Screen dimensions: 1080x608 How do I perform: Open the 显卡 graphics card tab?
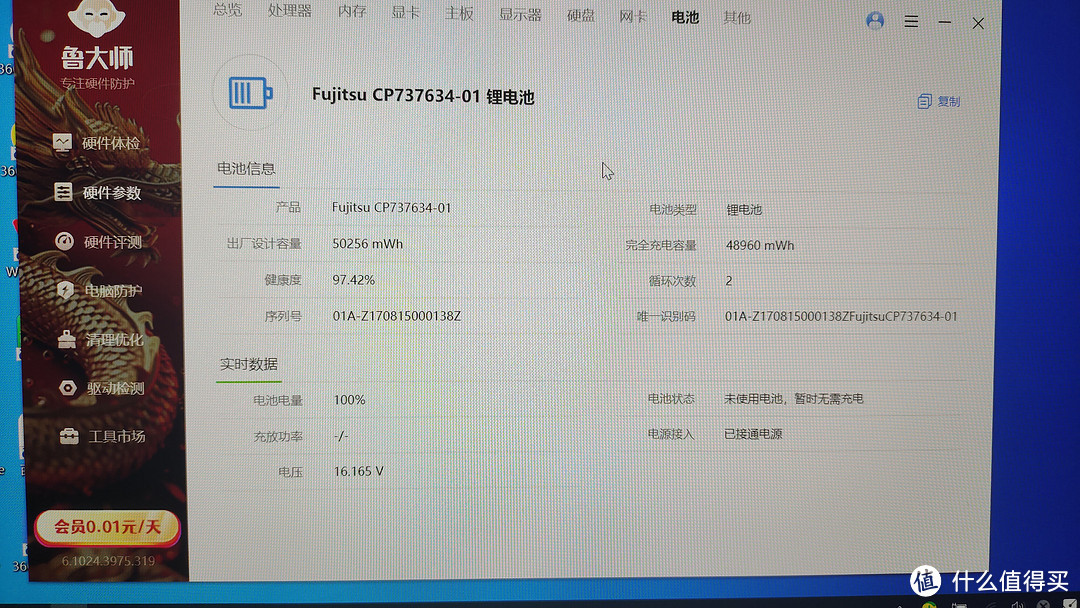coord(404,13)
